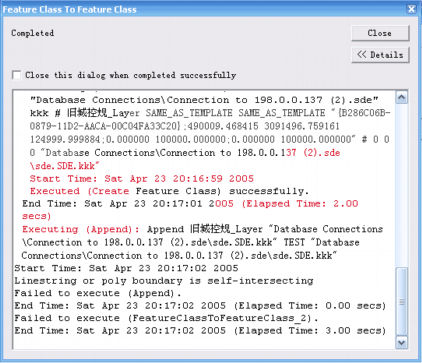The width and height of the screenshot is (422, 363).
Task: Enable 'Close this dialog when completed successfully' checkbox
Action: point(16,75)
